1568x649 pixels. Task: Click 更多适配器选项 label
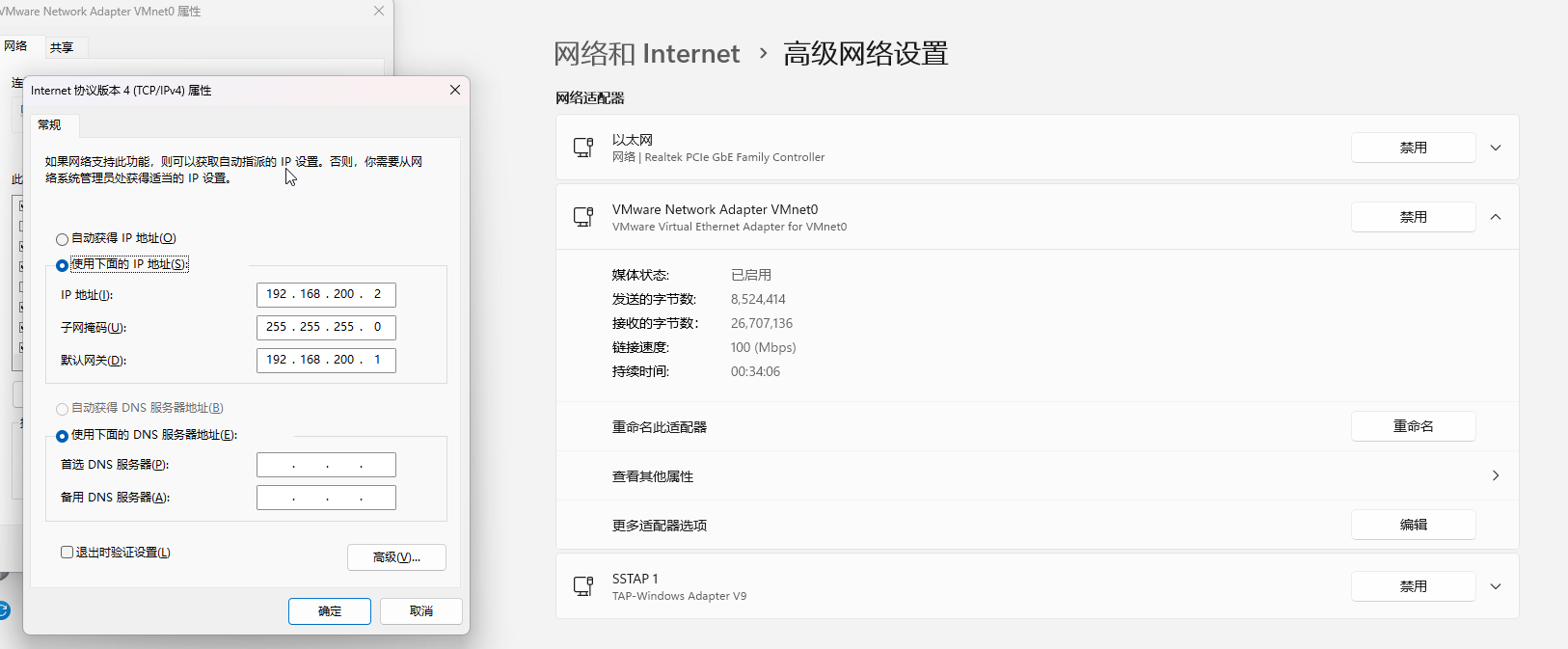(x=660, y=526)
